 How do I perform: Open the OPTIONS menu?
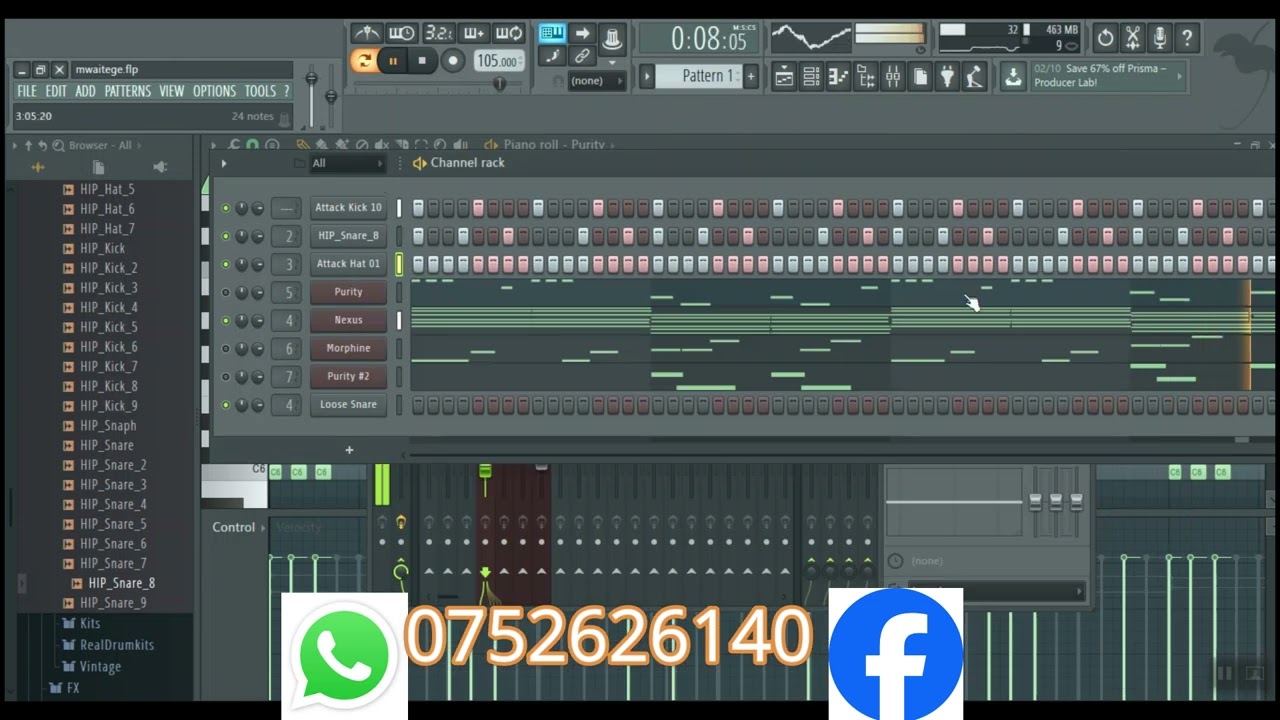tap(215, 91)
